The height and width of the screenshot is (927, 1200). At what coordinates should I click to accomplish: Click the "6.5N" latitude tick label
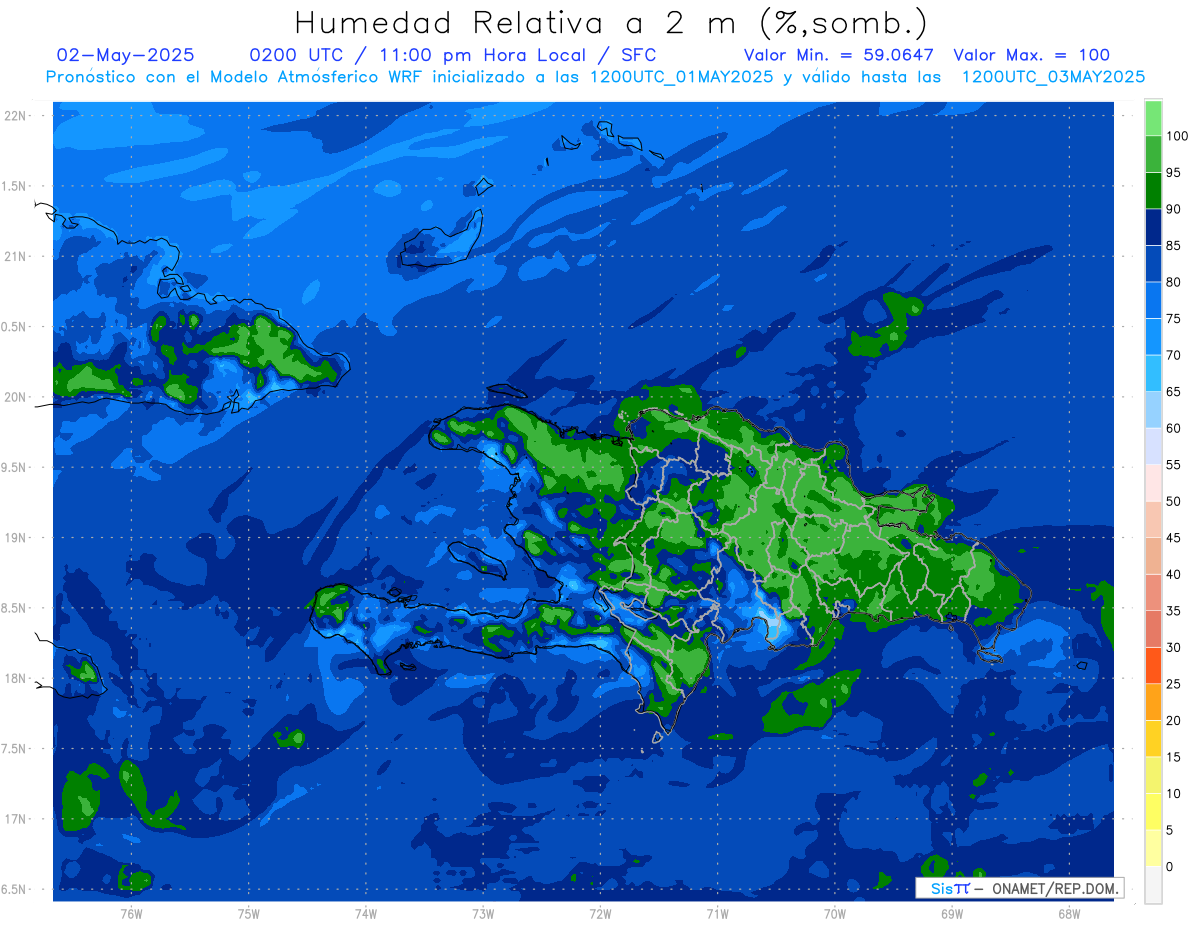[x=13, y=890]
